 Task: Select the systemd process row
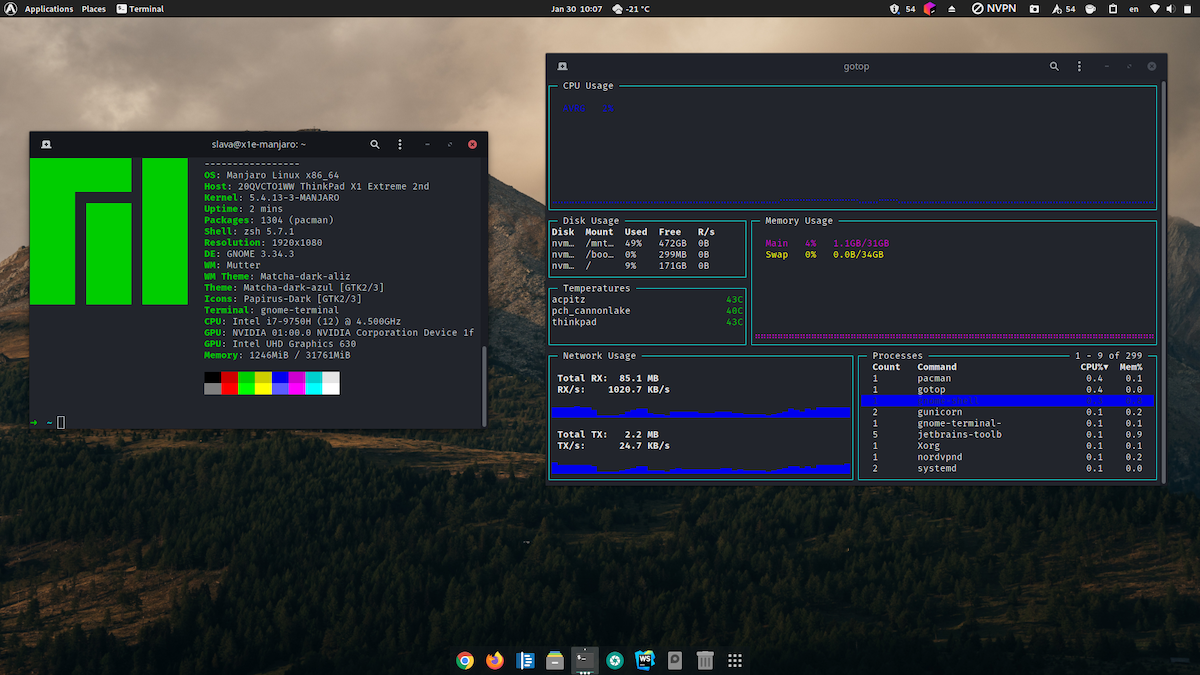pyautogui.click(x=1007, y=468)
